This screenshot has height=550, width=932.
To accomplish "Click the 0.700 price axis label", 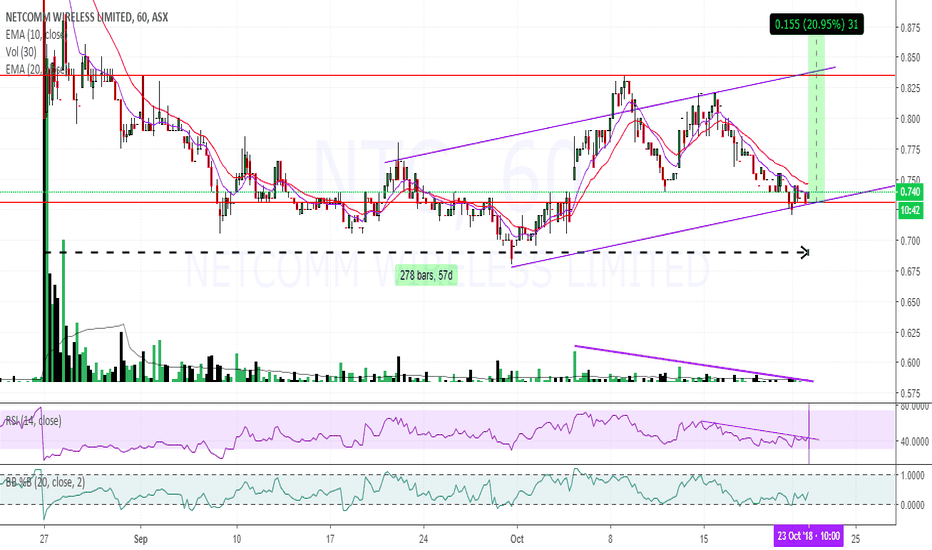I will tap(911, 241).
